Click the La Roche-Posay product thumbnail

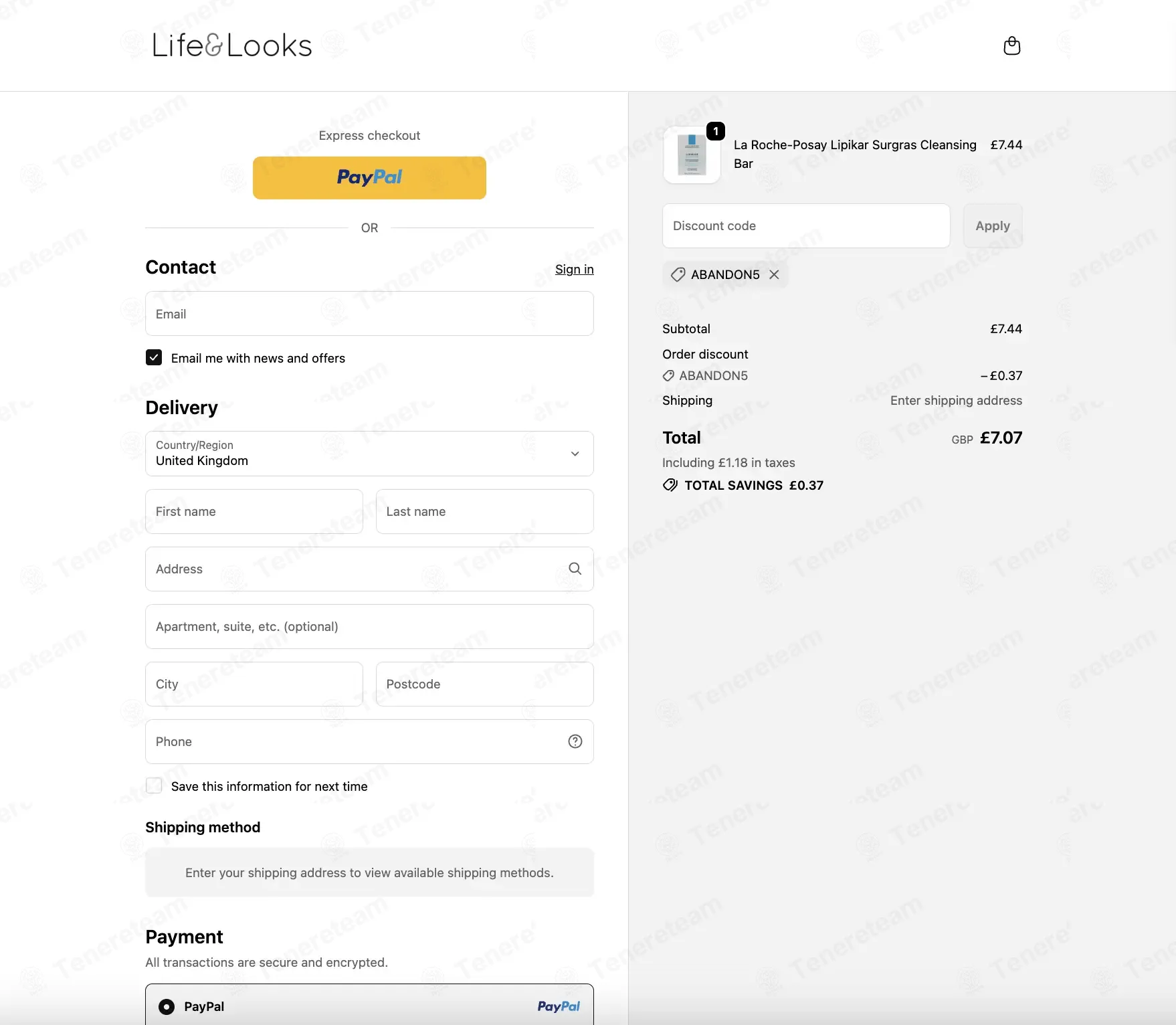[692, 155]
